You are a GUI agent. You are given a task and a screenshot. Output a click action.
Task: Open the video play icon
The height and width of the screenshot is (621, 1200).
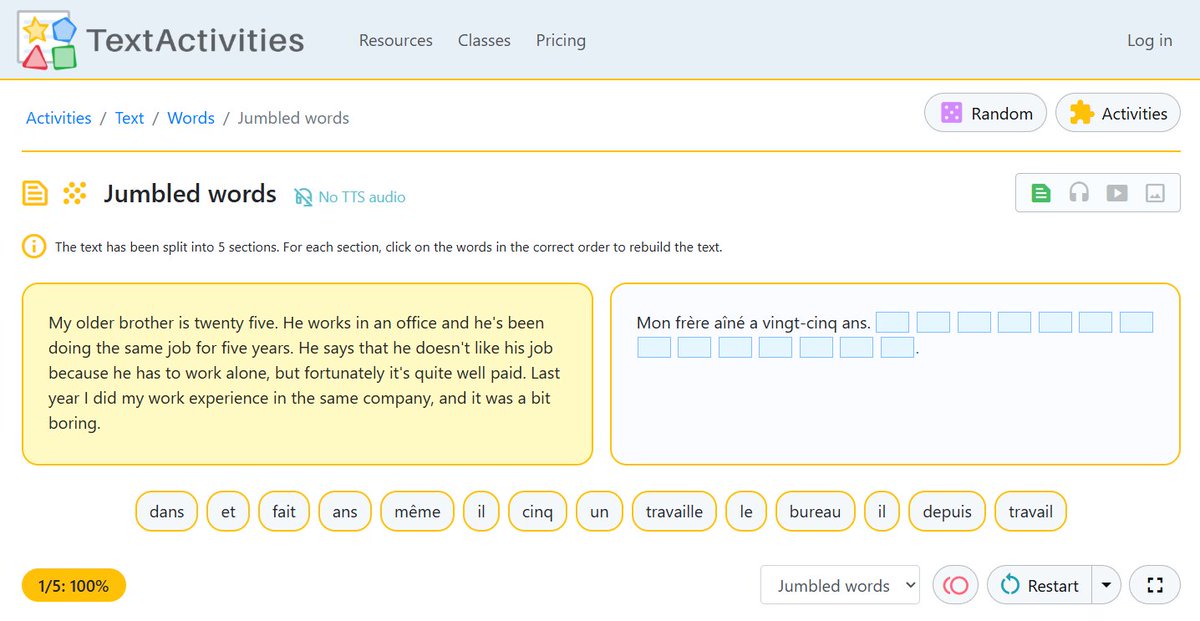pyautogui.click(x=1117, y=192)
